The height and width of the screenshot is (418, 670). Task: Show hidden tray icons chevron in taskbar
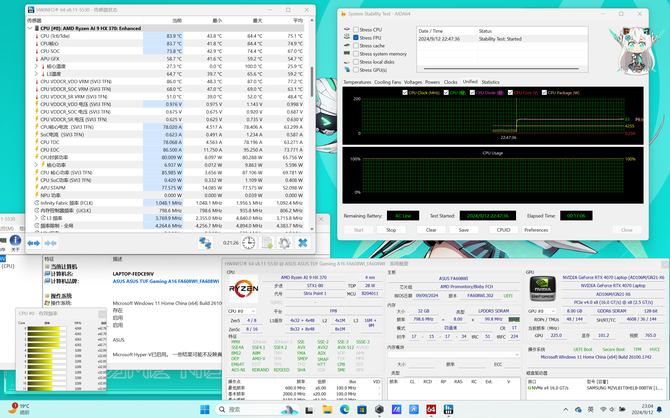point(566,409)
